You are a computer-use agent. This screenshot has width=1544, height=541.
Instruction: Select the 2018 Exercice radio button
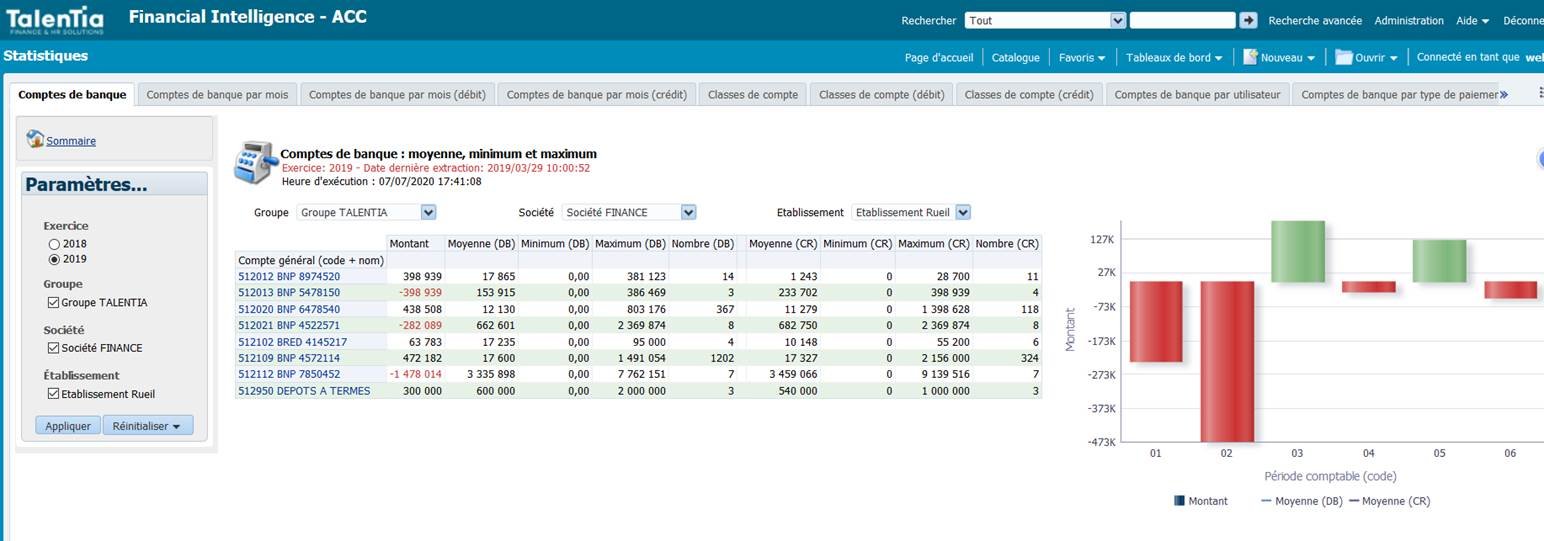[54, 244]
